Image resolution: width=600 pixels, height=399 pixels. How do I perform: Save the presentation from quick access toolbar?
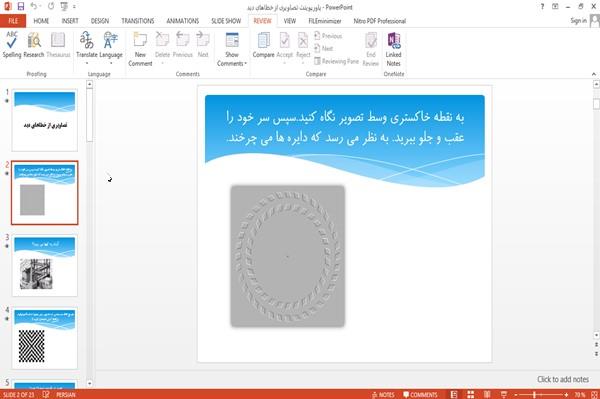click(x=21, y=7)
